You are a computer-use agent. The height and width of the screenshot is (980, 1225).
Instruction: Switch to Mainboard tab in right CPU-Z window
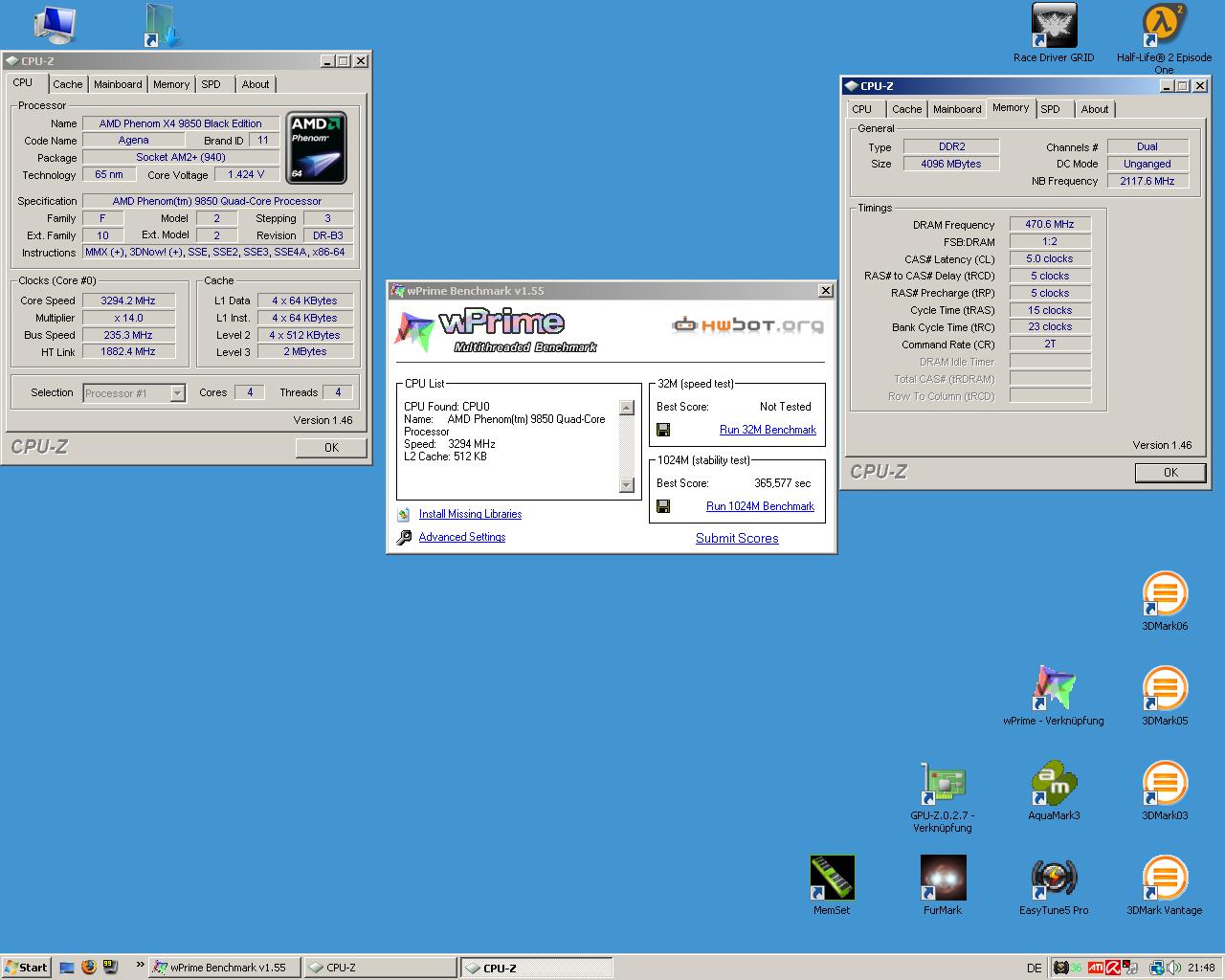(x=957, y=109)
